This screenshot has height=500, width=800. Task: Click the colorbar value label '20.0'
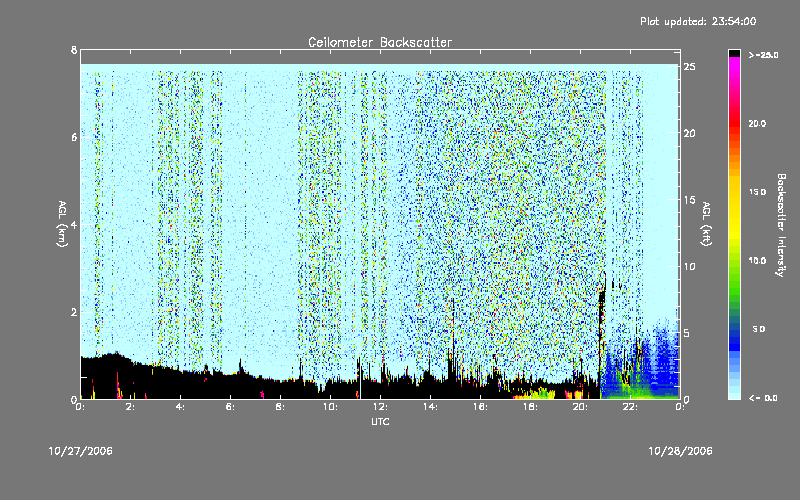tap(757, 124)
